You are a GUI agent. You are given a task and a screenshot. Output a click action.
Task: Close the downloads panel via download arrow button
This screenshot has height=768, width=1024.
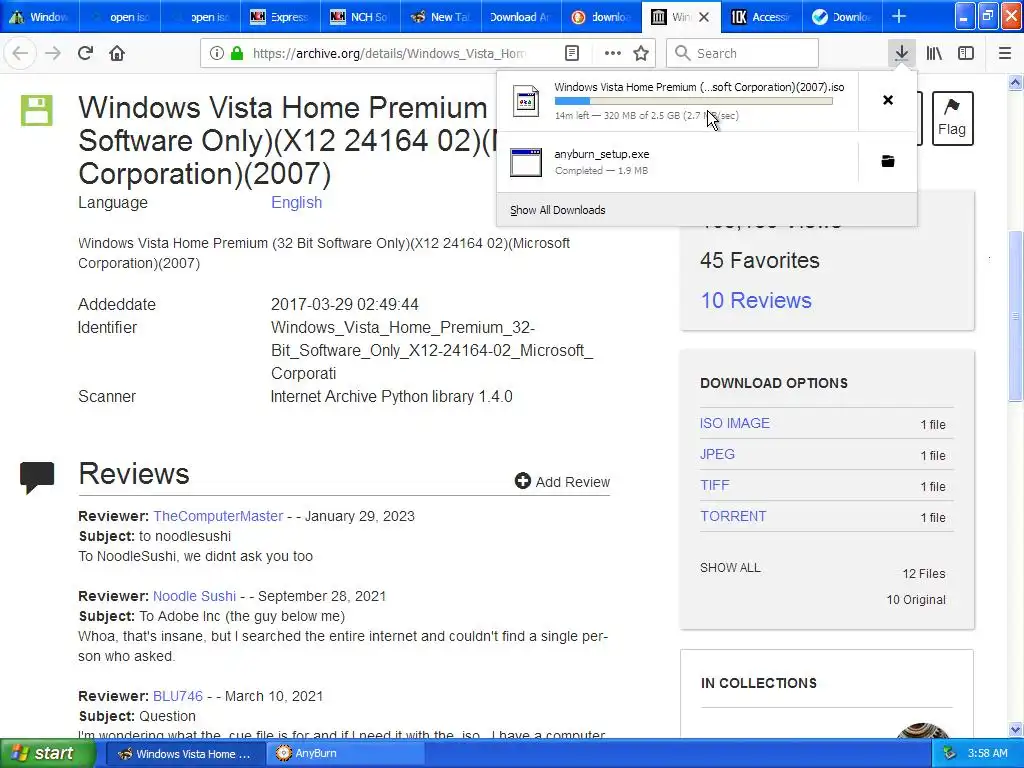(x=901, y=53)
